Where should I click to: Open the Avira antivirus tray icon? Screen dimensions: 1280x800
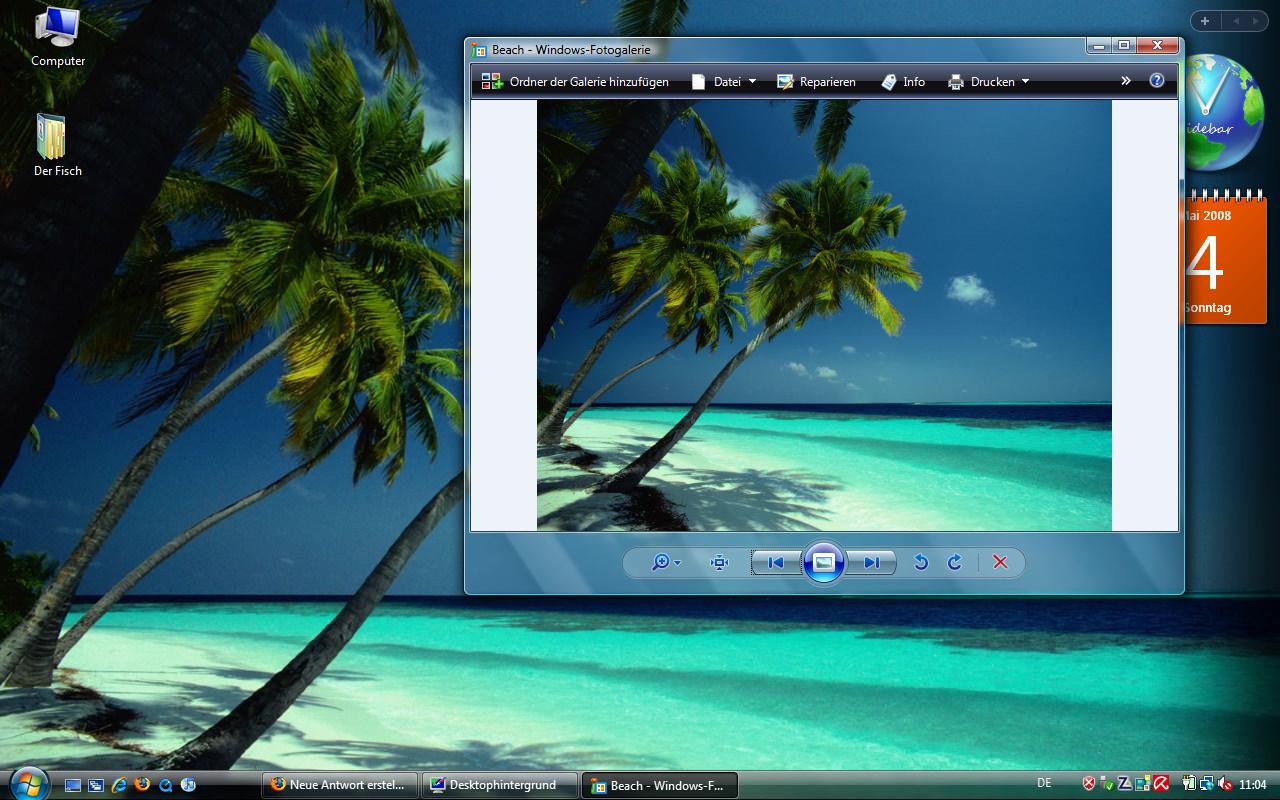pos(1162,784)
